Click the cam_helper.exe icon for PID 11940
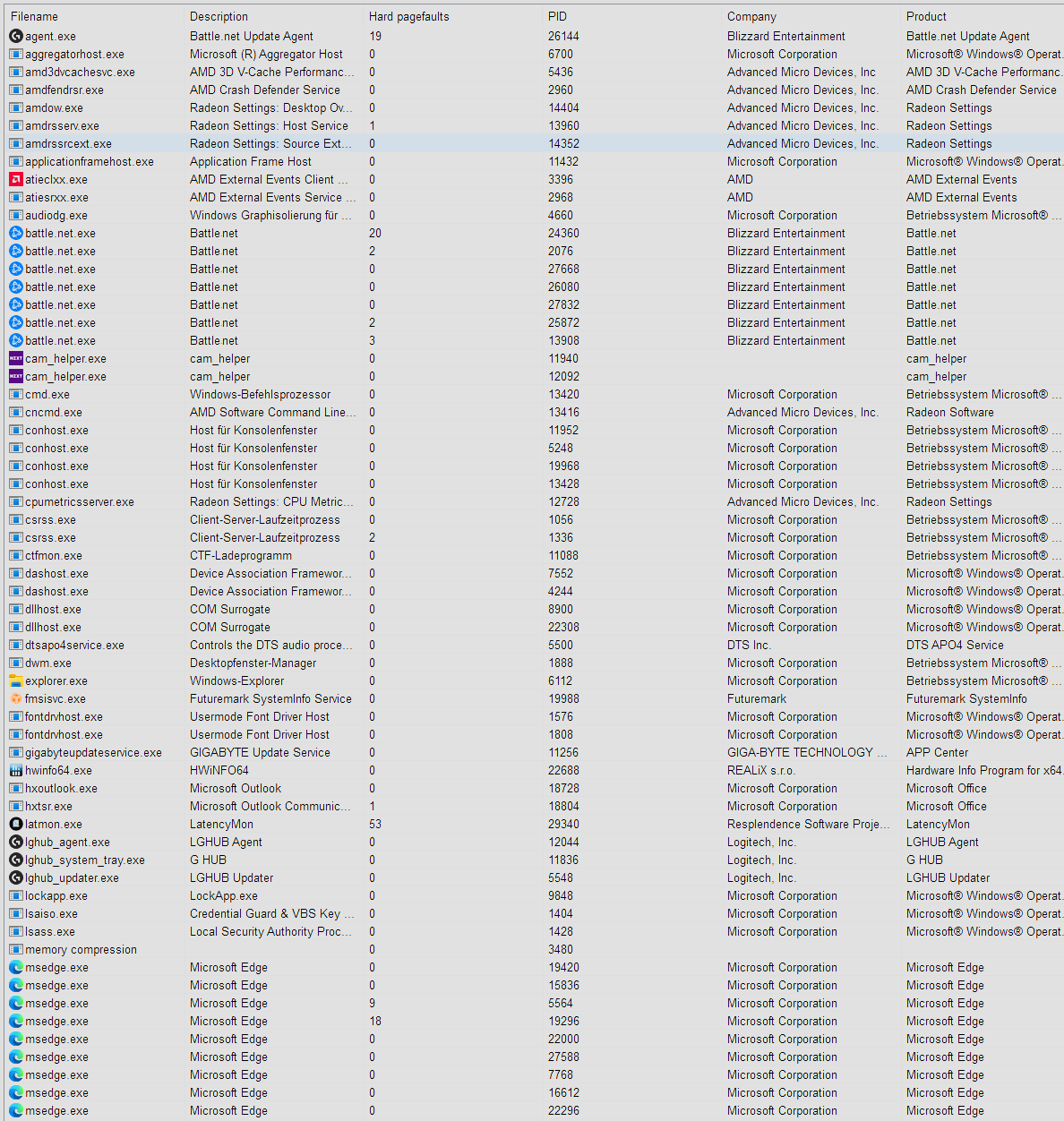Viewport: 1064px width, 1121px height. click(x=16, y=359)
